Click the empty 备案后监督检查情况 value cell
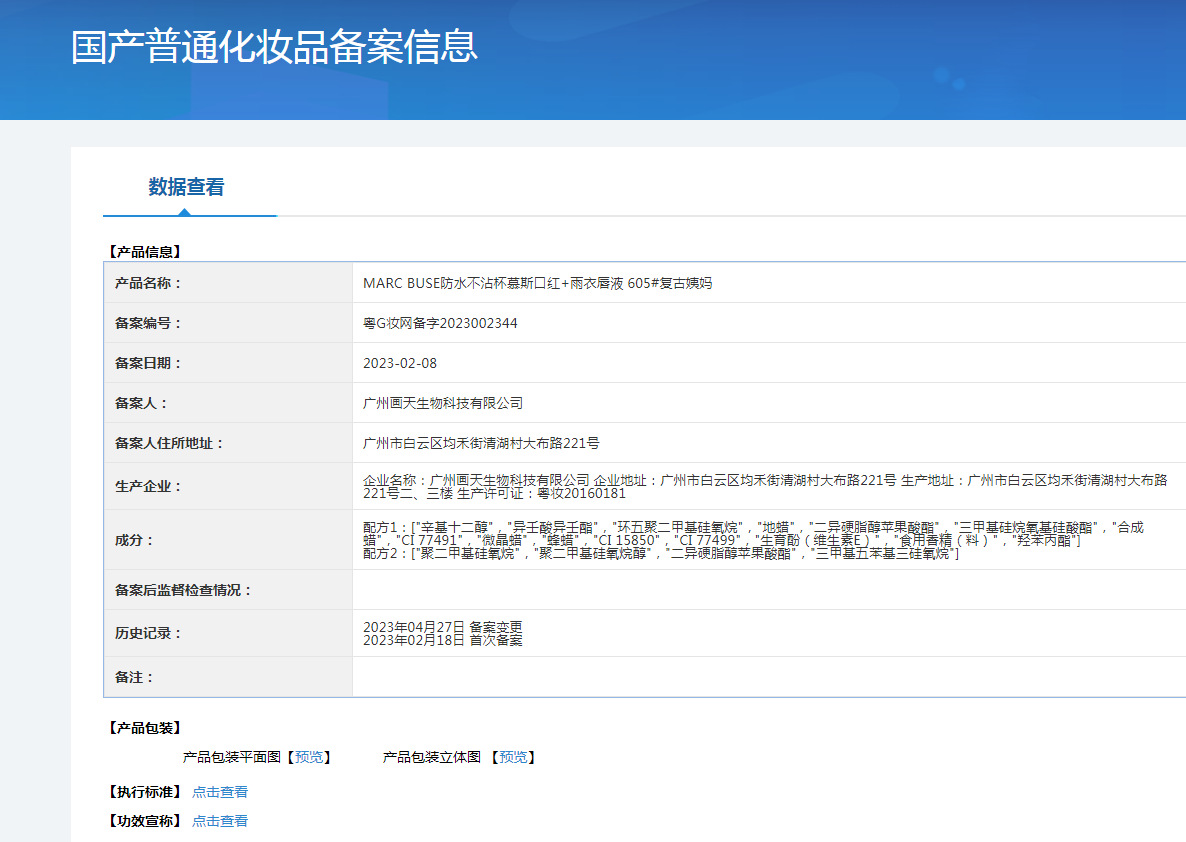The width and height of the screenshot is (1186, 842). pos(769,590)
